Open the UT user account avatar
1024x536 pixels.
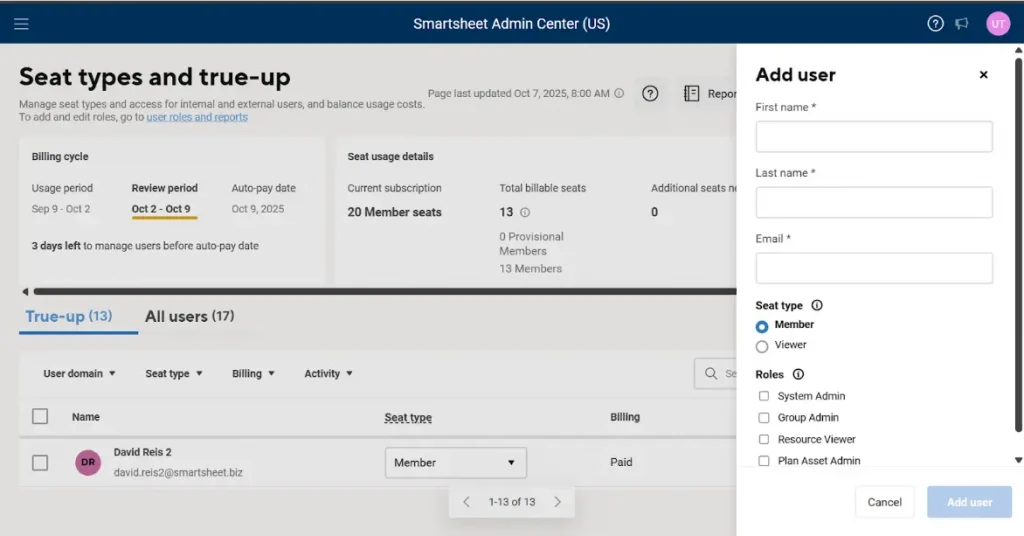click(x=997, y=24)
